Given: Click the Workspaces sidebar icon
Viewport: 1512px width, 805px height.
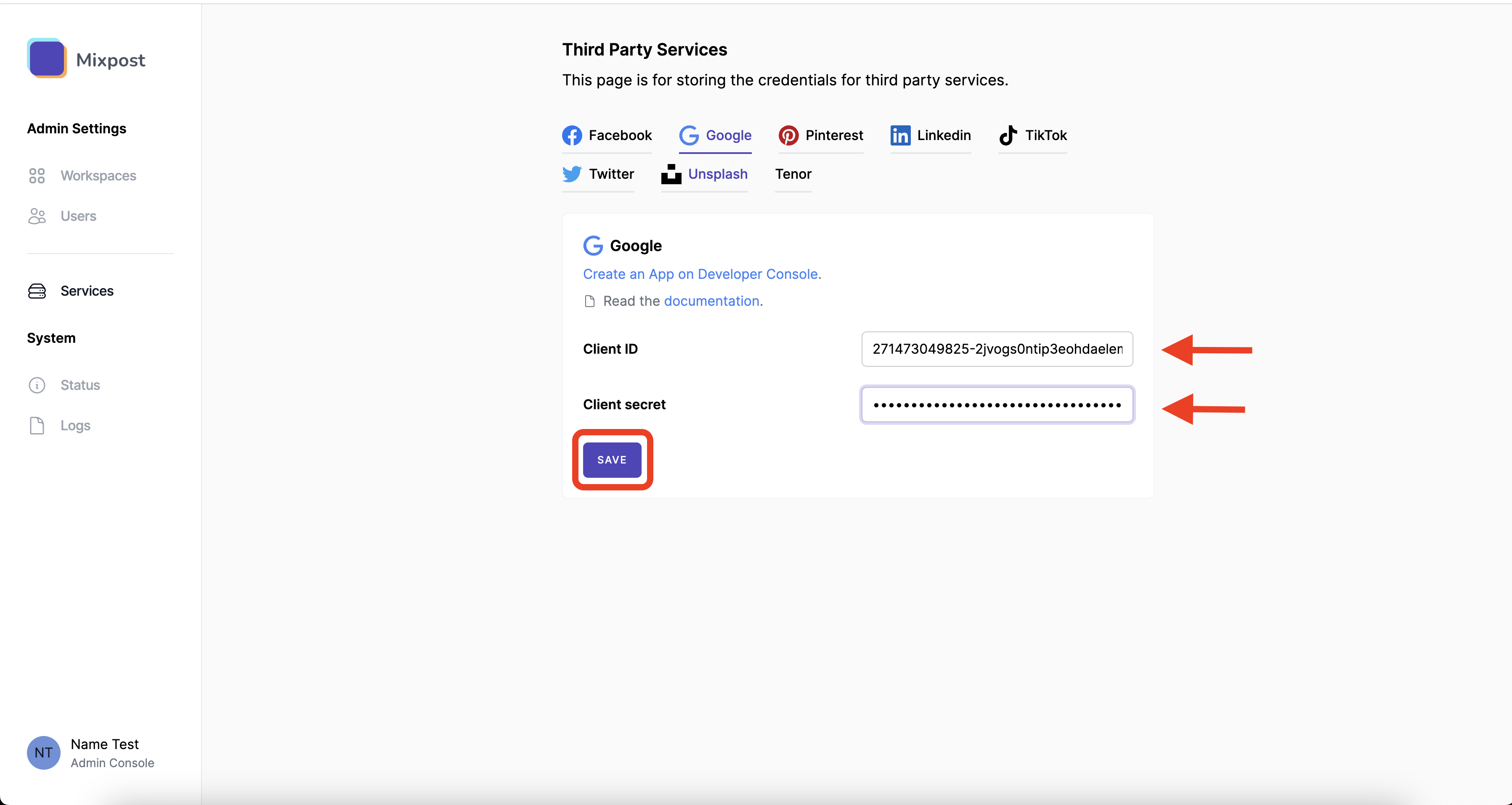Looking at the screenshot, I should point(37,175).
